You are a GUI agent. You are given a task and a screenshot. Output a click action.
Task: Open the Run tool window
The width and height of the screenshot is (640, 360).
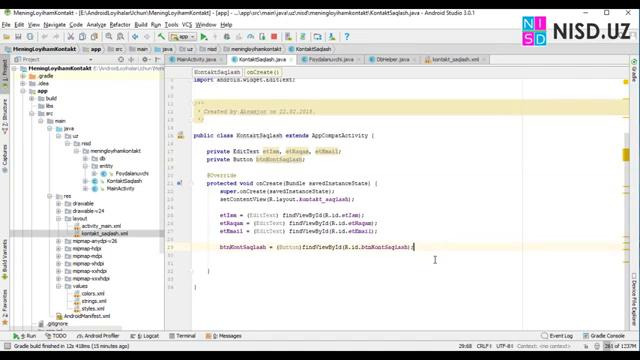[24, 336]
